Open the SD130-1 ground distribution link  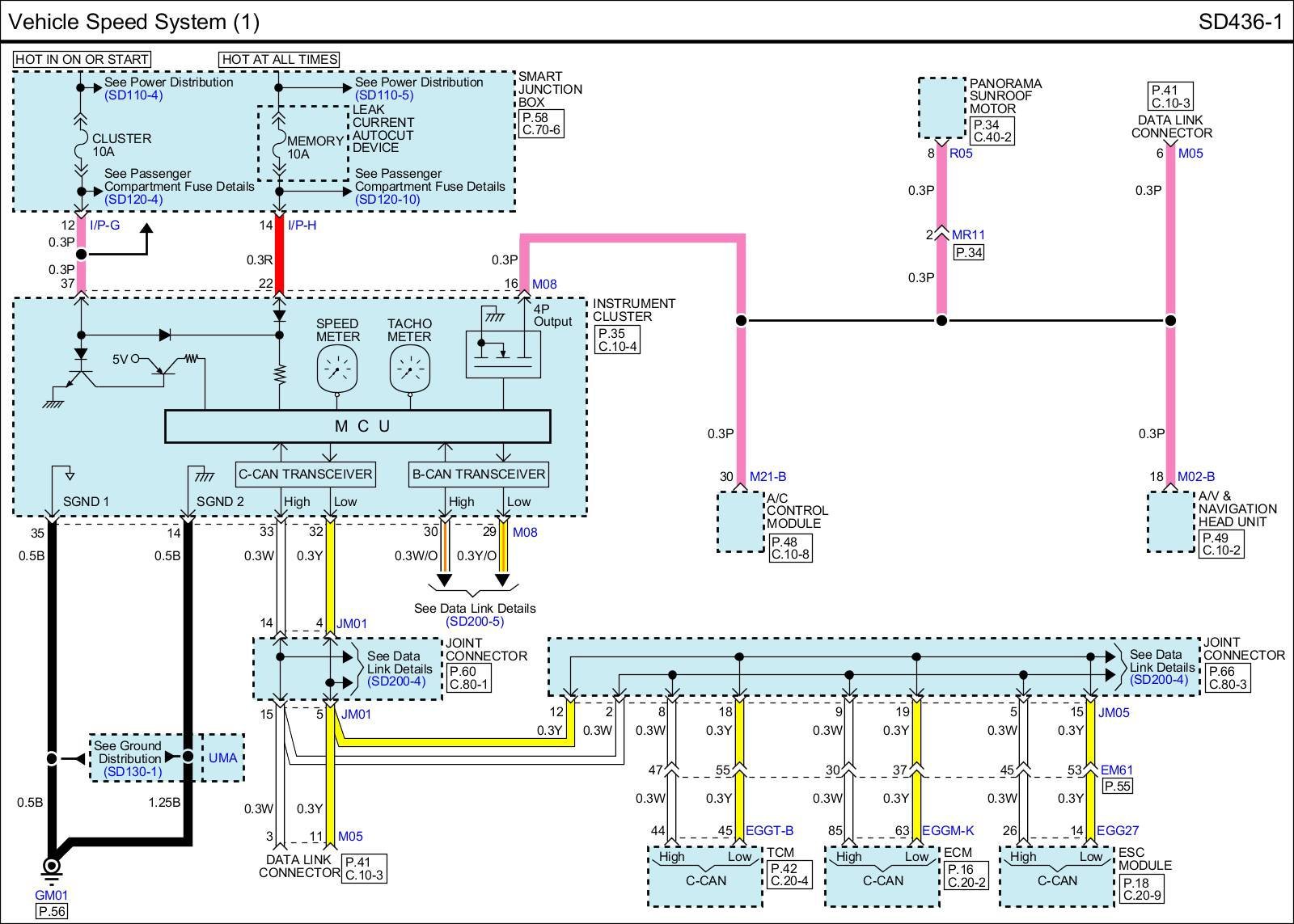pos(133,772)
